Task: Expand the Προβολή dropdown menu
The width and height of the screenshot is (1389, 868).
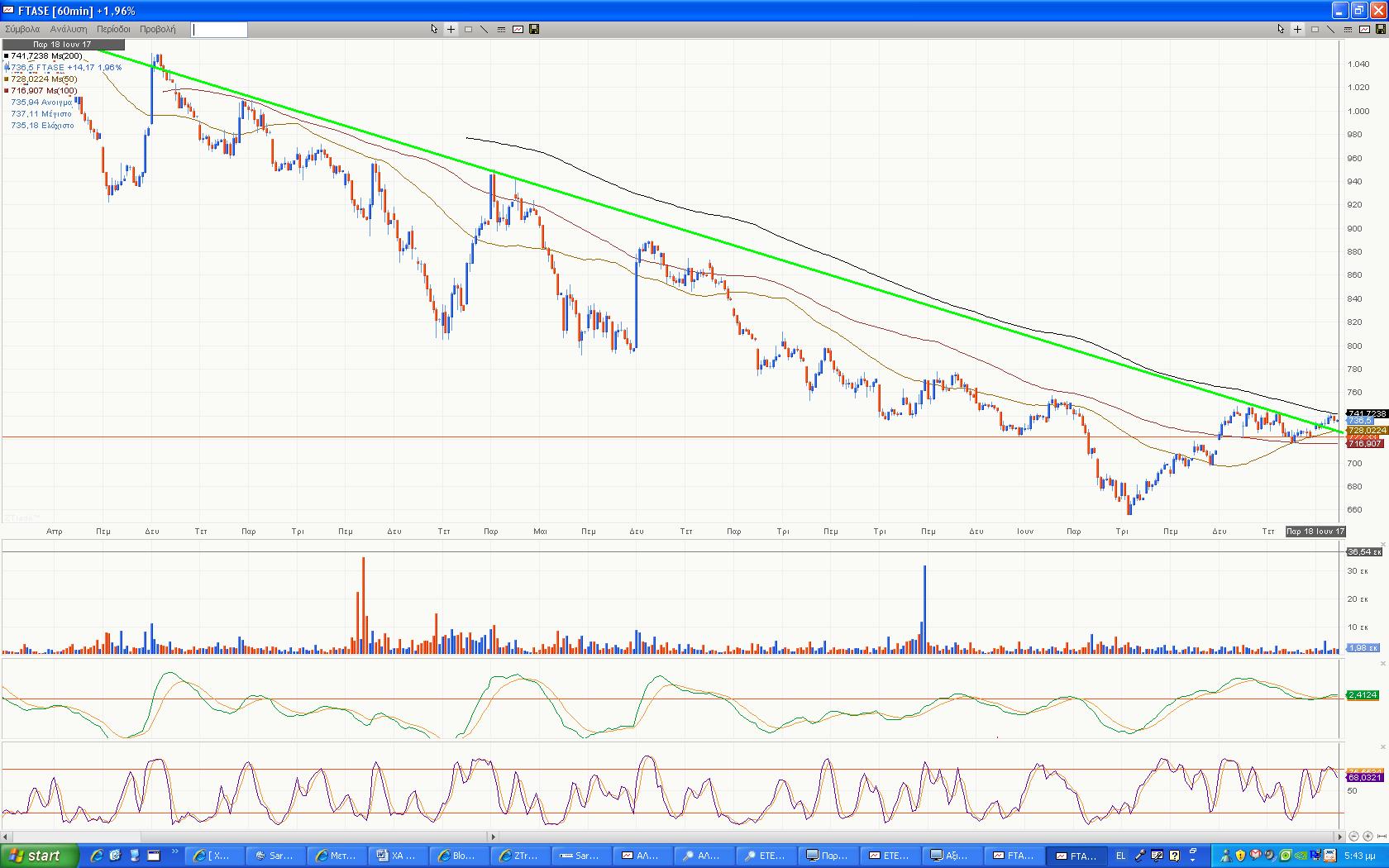Action: [x=157, y=29]
